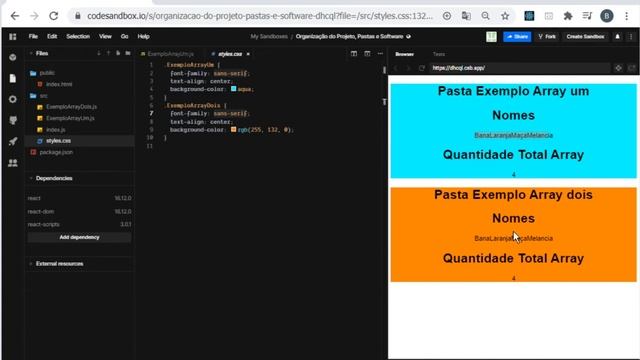Download files arrow in Files header
Viewport: 640px width, 360px height.
[99, 53]
